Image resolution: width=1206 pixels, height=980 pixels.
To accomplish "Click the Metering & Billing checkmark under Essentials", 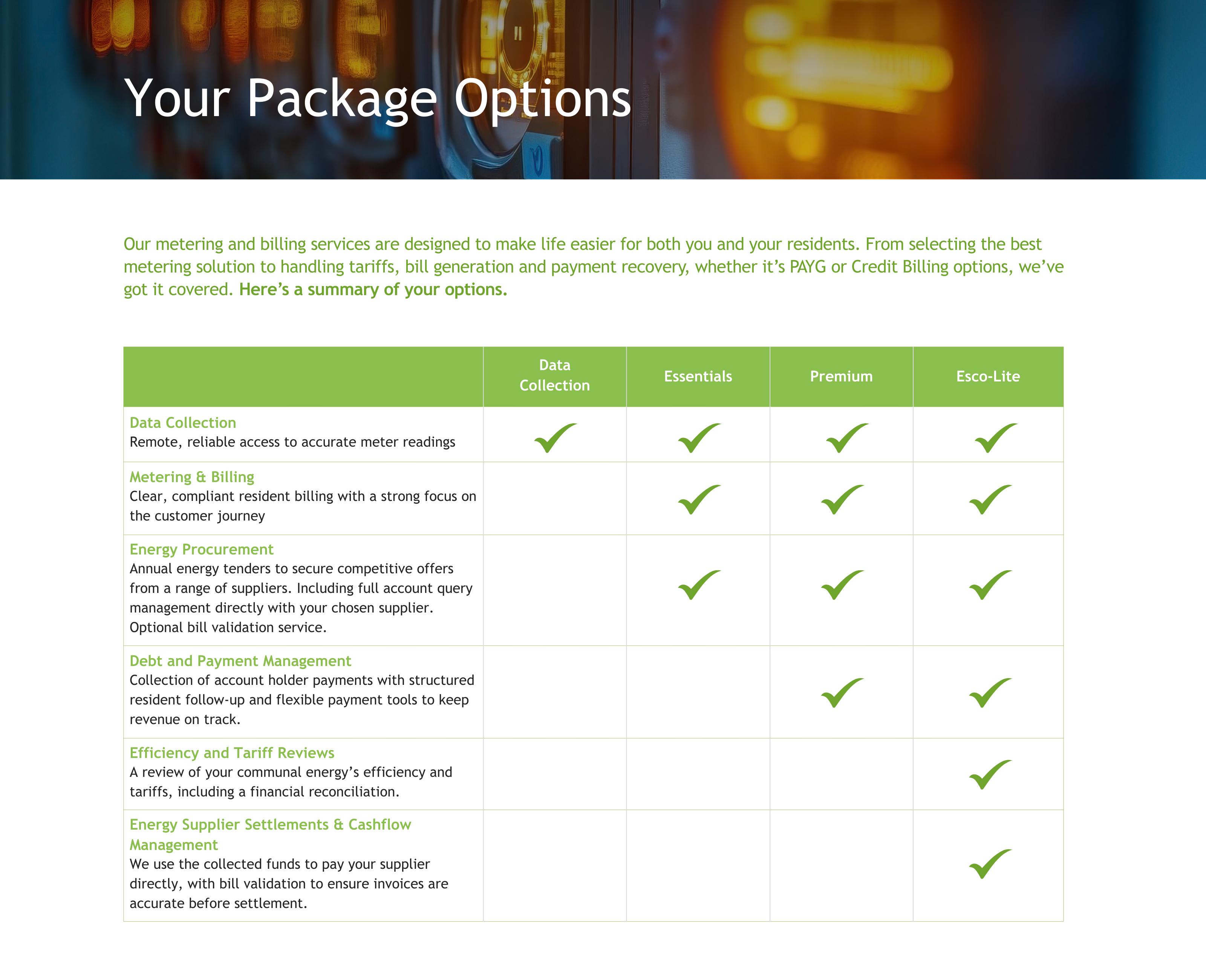I will coord(699,499).
